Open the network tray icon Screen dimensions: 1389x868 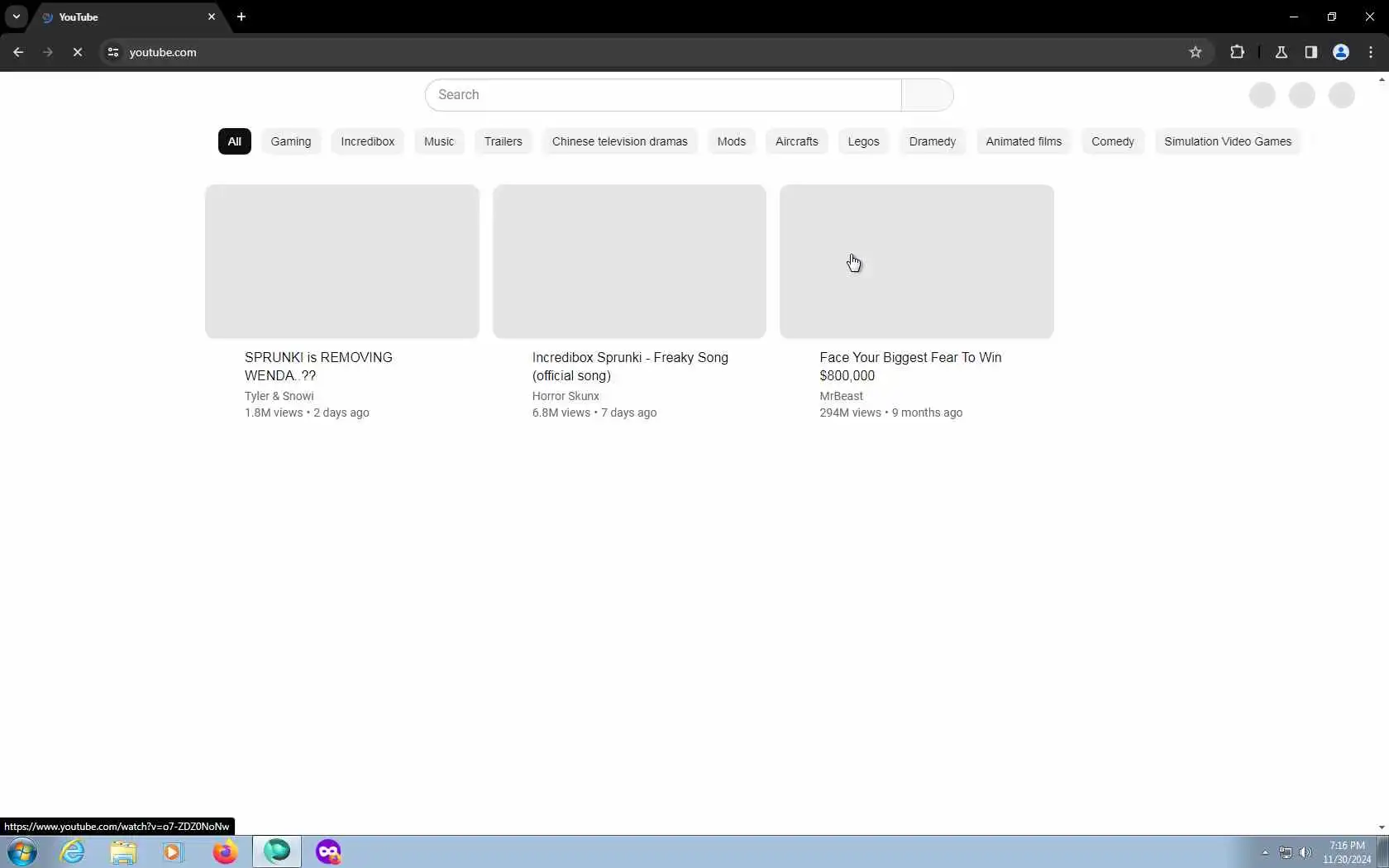[1286, 852]
